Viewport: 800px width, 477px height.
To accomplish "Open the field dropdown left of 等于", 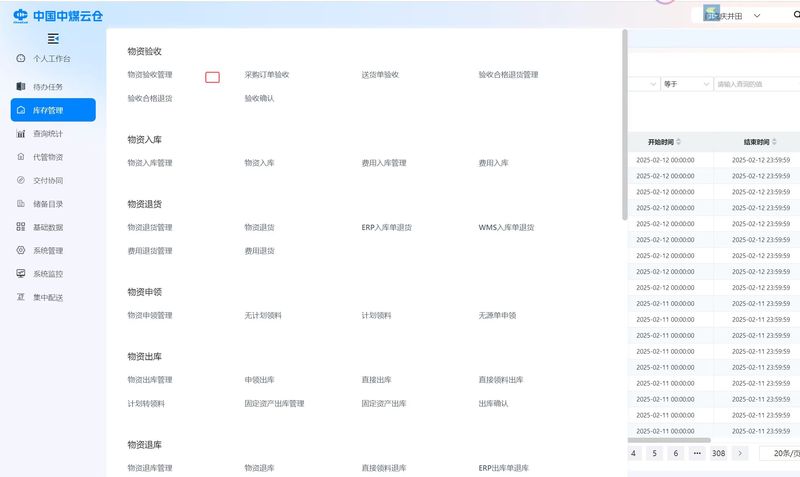I will (643, 84).
